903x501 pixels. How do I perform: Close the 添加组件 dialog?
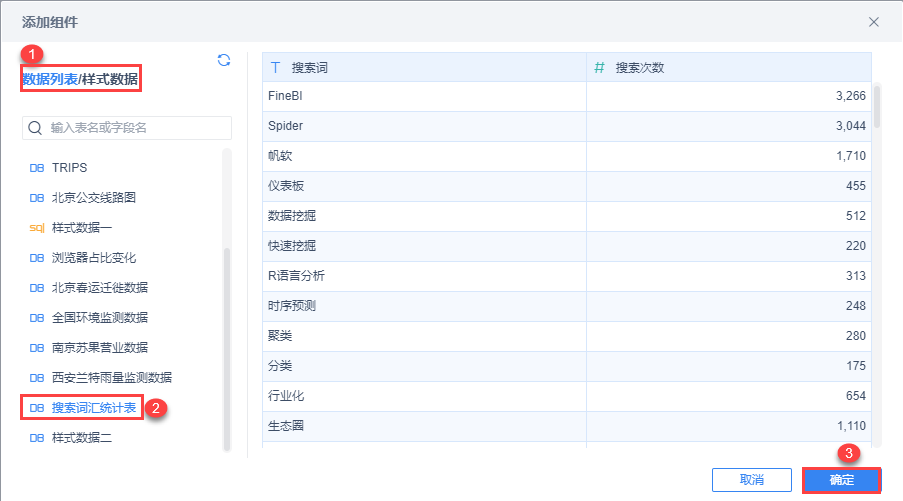pos(874,21)
